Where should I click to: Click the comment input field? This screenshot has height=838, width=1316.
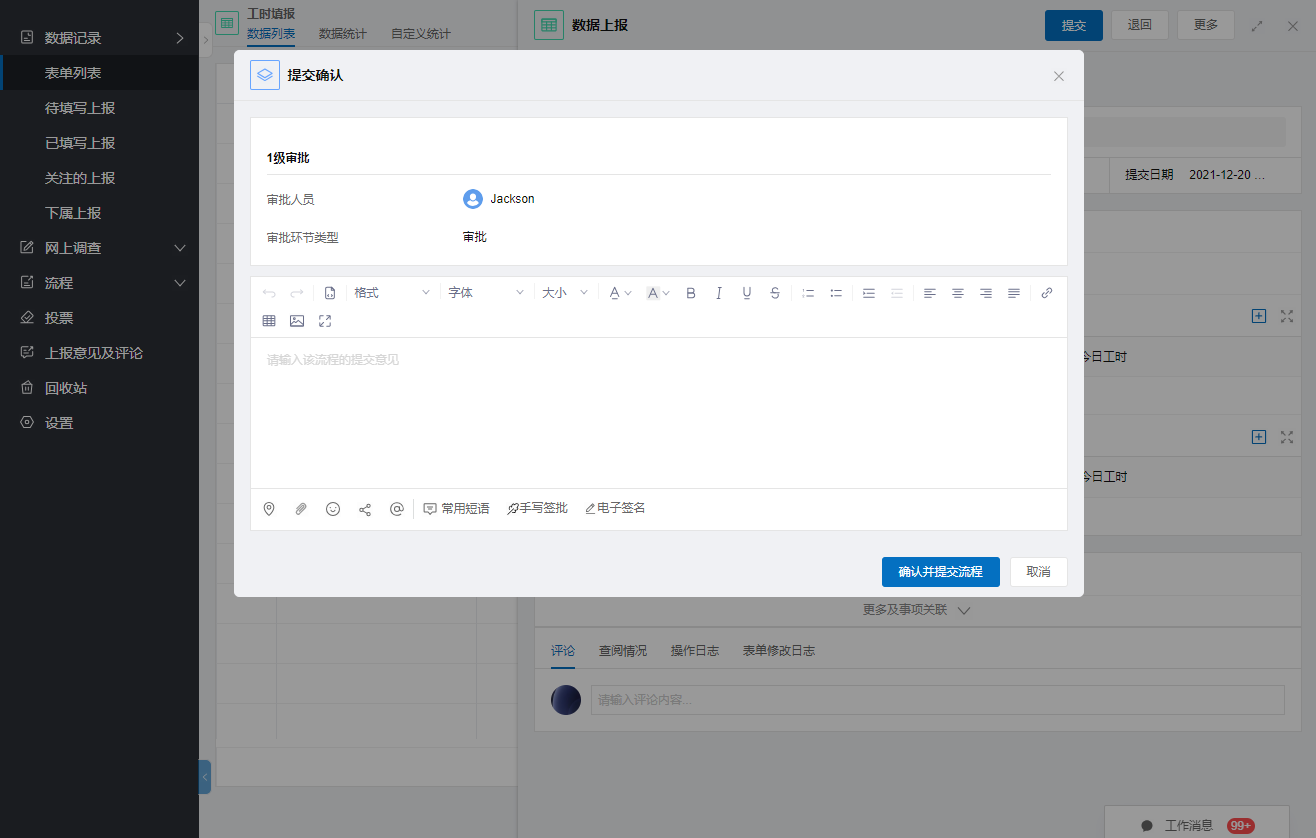click(x=937, y=700)
